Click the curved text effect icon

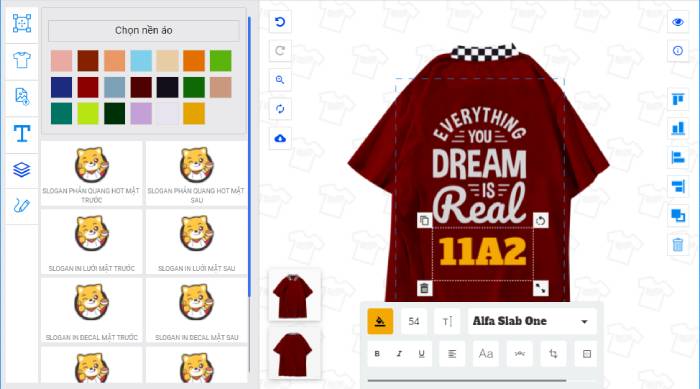pyautogui.click(x=520, y=354)
